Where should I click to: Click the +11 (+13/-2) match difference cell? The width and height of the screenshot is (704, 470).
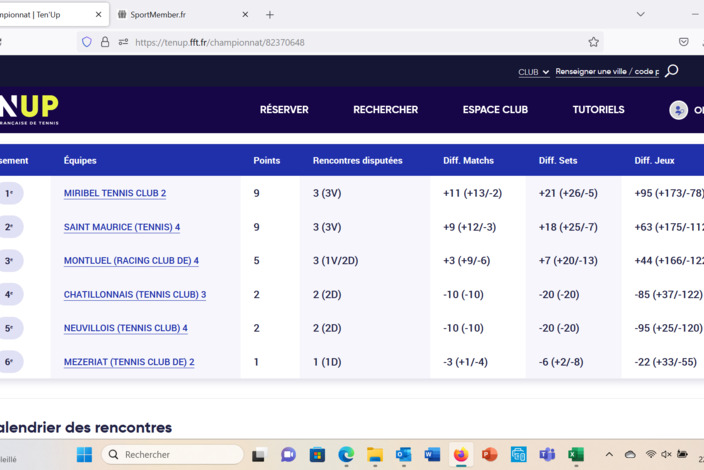click(x=472, y=193)
